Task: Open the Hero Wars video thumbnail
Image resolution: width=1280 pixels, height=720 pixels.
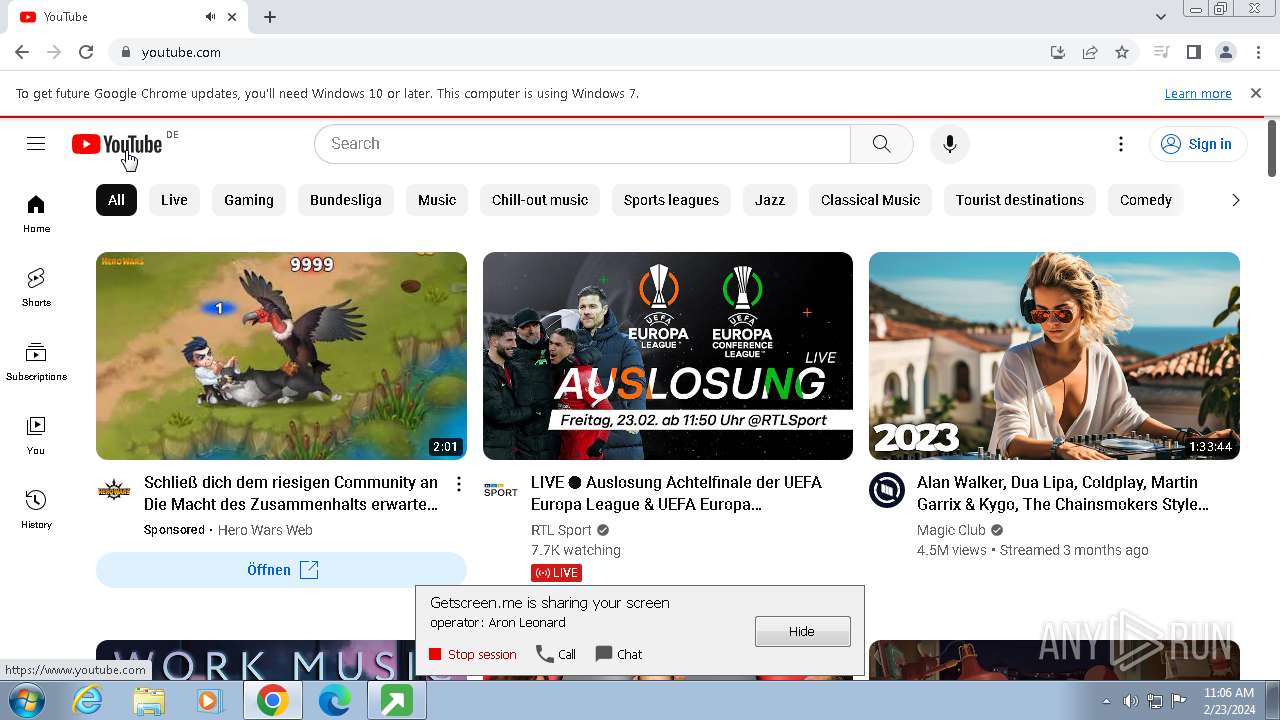Action: click(281, 356)
